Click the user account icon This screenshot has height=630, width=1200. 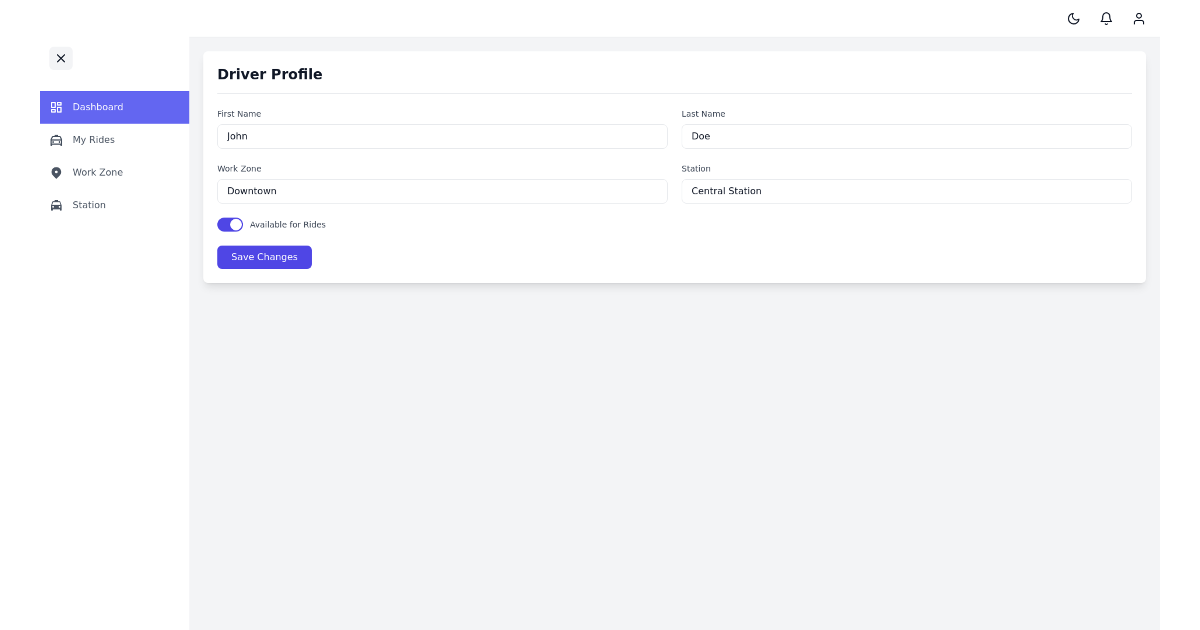point(1139,19)
